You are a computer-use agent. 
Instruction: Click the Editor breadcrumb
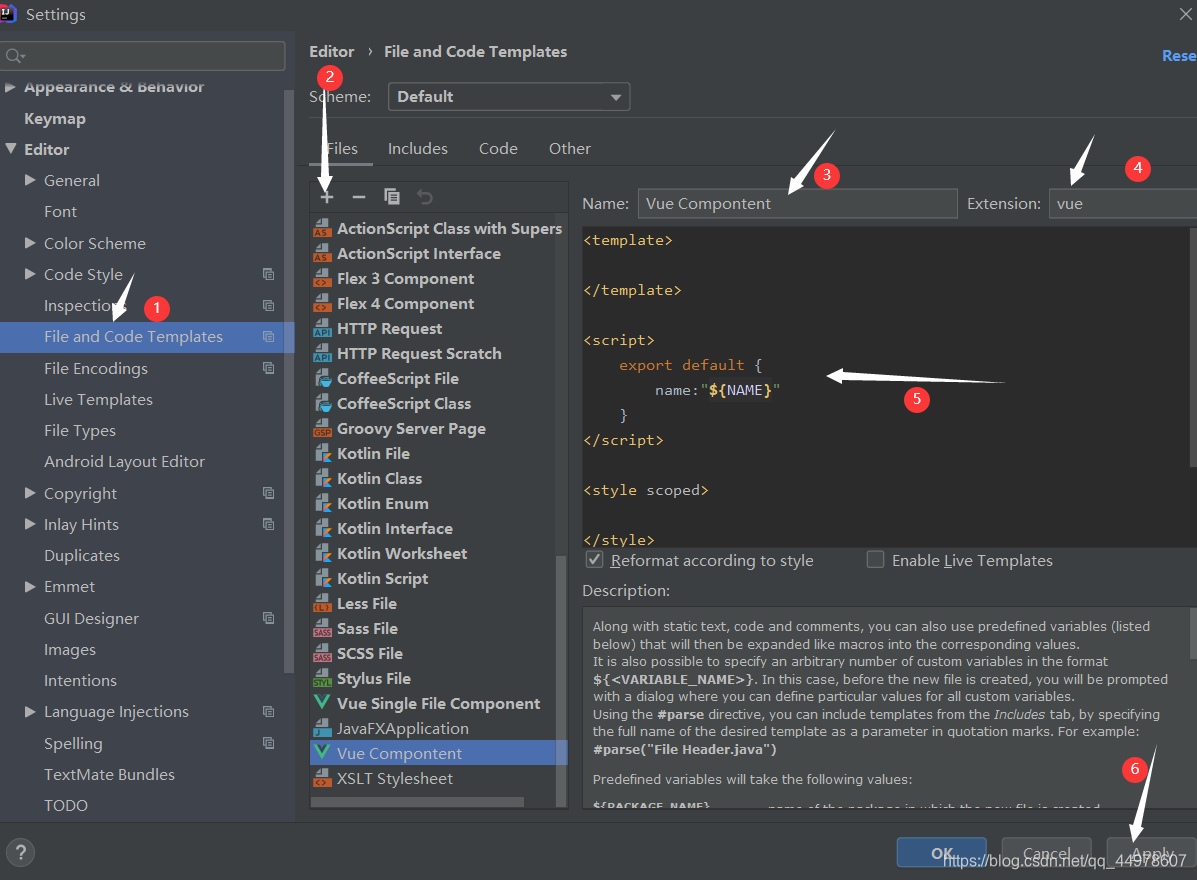[331, 52]
